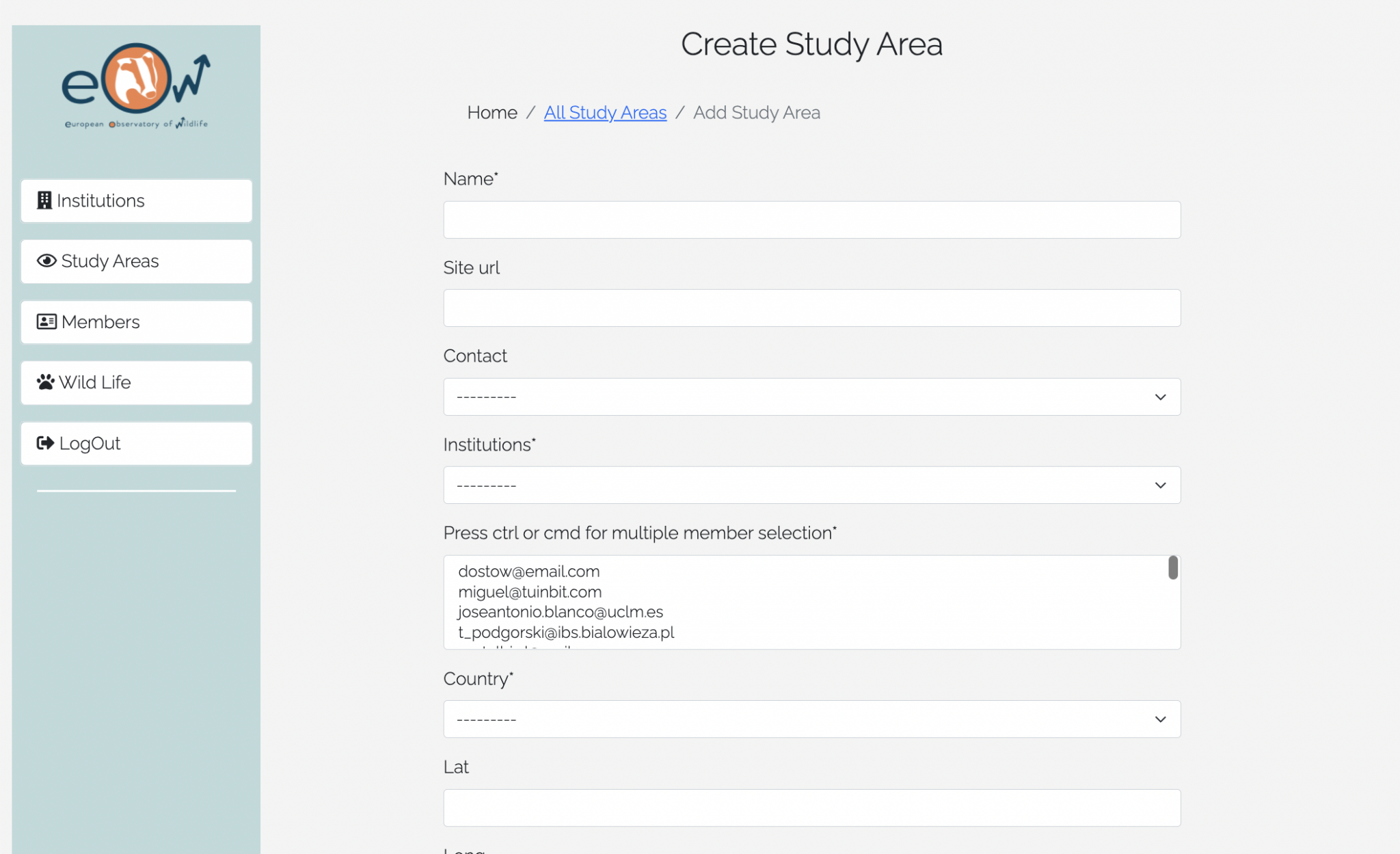The height and width of the screenshot is (854, 1400).
Task: Click the member list scrollbar thumb
Action: point(1172,567)
